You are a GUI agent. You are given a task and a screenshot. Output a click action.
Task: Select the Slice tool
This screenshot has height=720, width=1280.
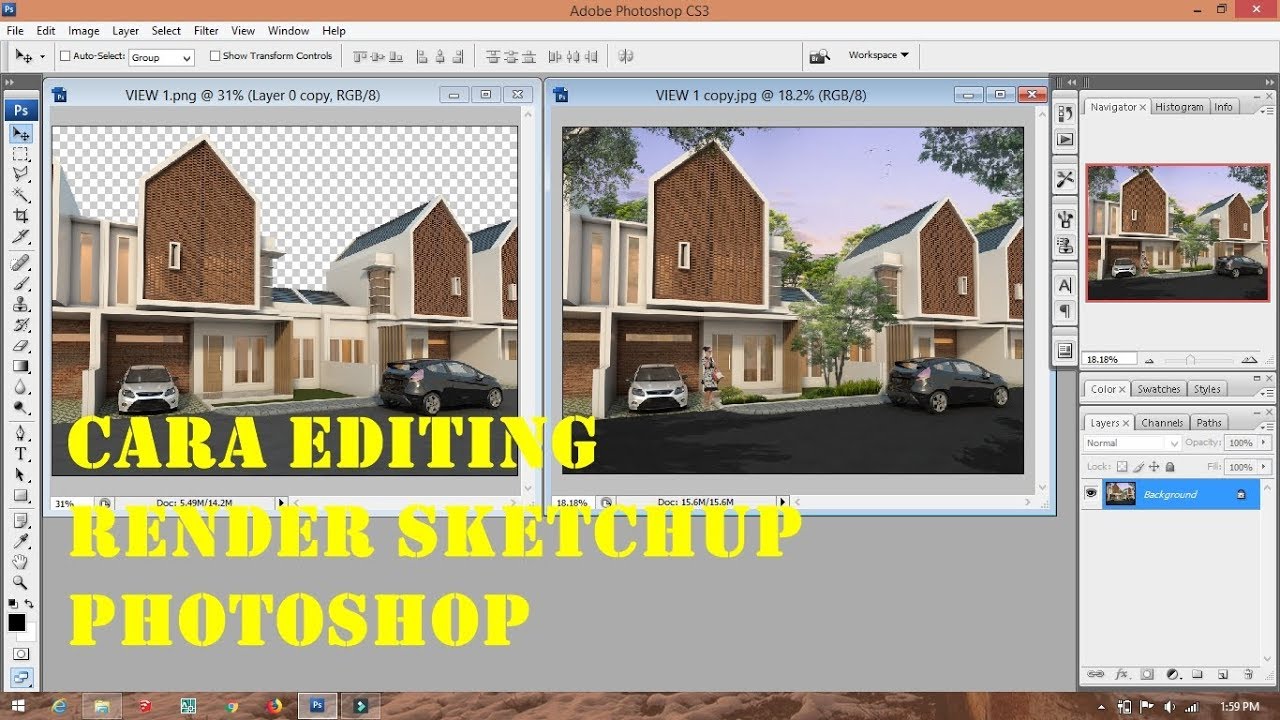click(x=21, y=236)
